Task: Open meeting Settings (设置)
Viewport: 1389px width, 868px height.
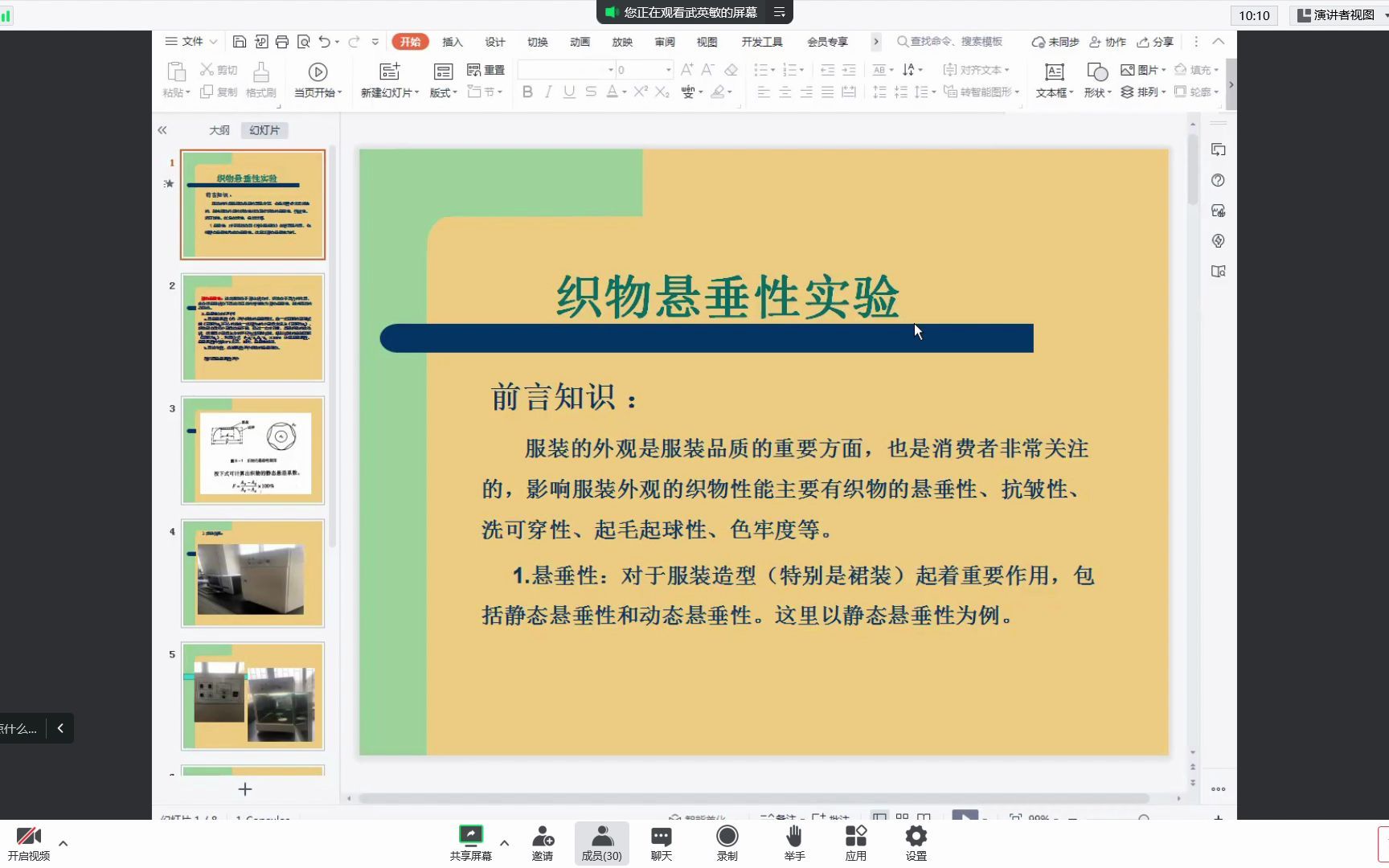Action: (x=916, y=843)
